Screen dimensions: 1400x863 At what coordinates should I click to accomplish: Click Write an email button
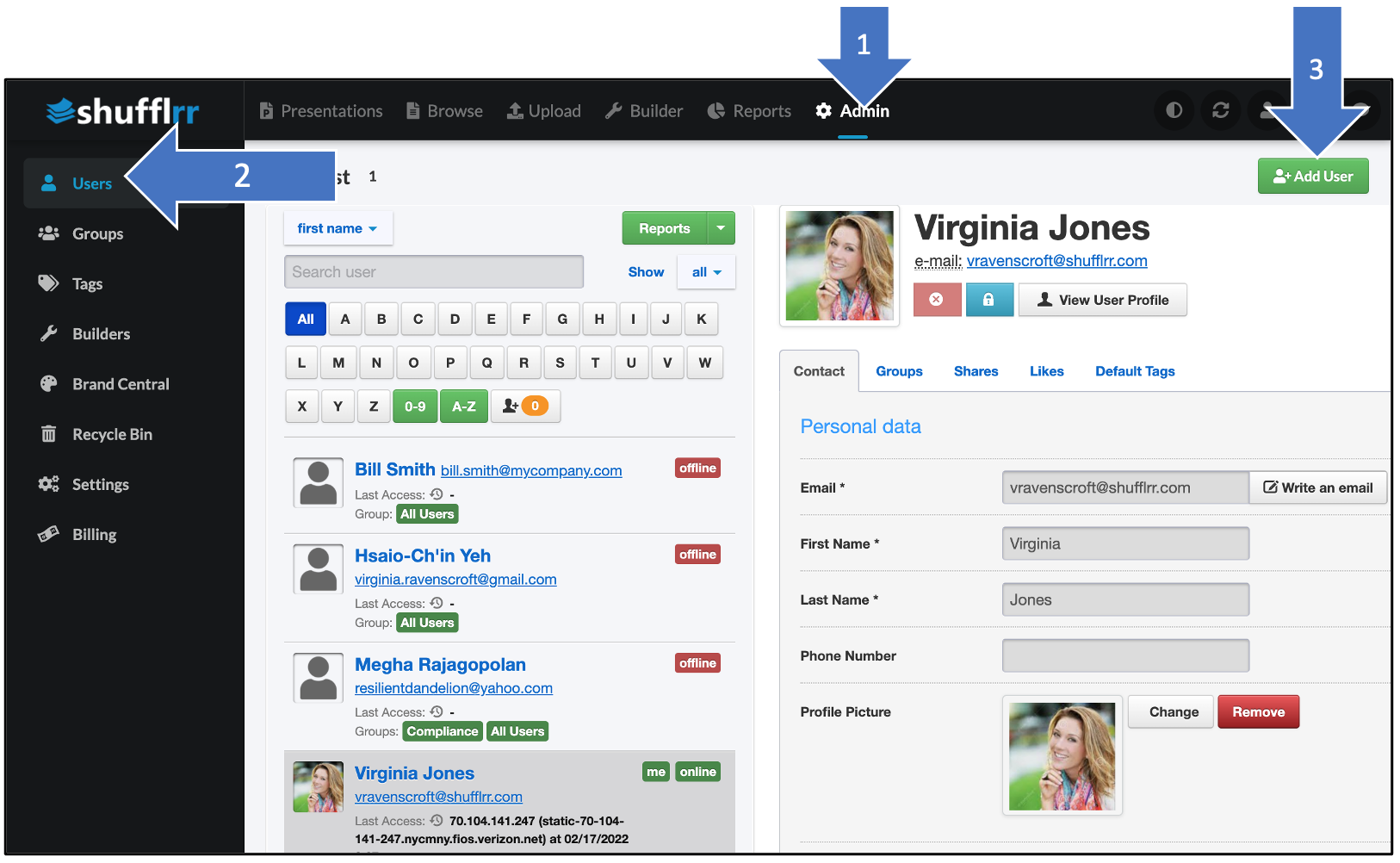click(x=1318, y=487)
